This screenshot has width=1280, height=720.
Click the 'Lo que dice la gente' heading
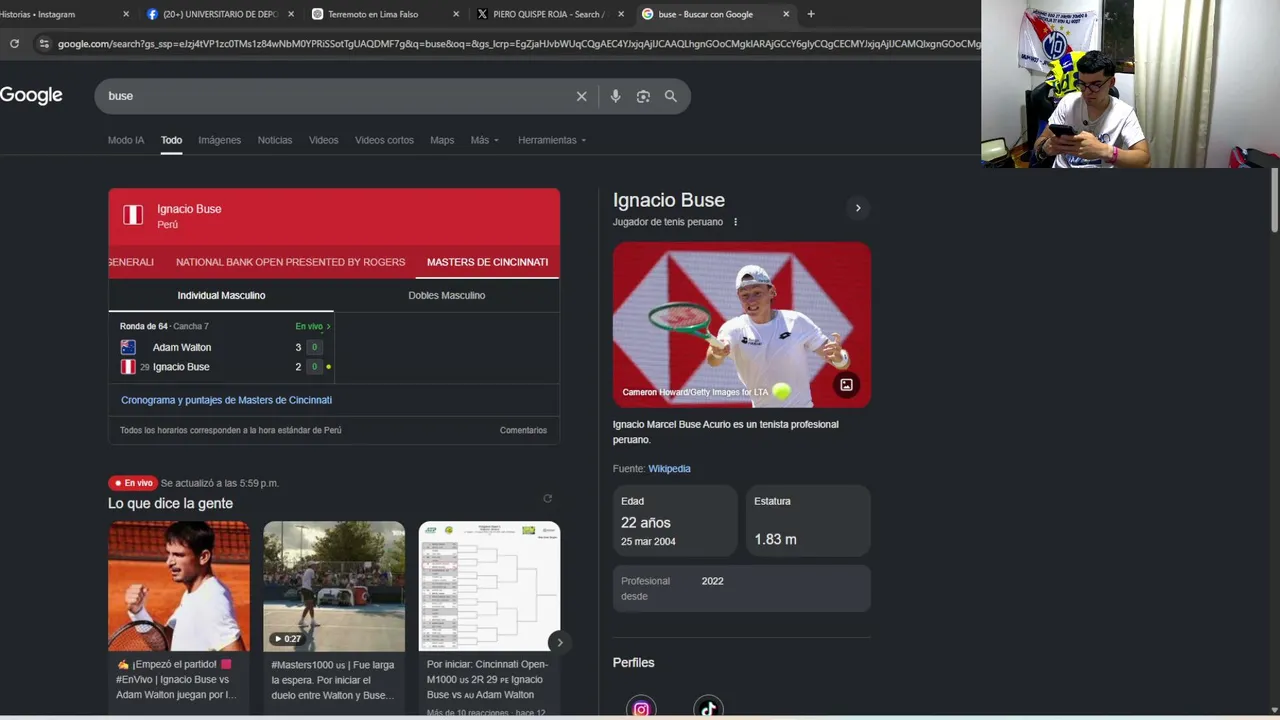[x=170, y=503]
